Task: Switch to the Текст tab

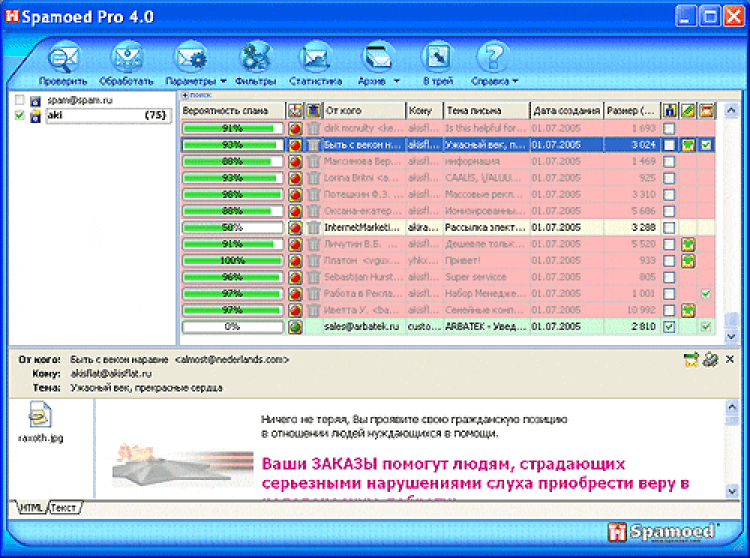Action: coord(65,508)
